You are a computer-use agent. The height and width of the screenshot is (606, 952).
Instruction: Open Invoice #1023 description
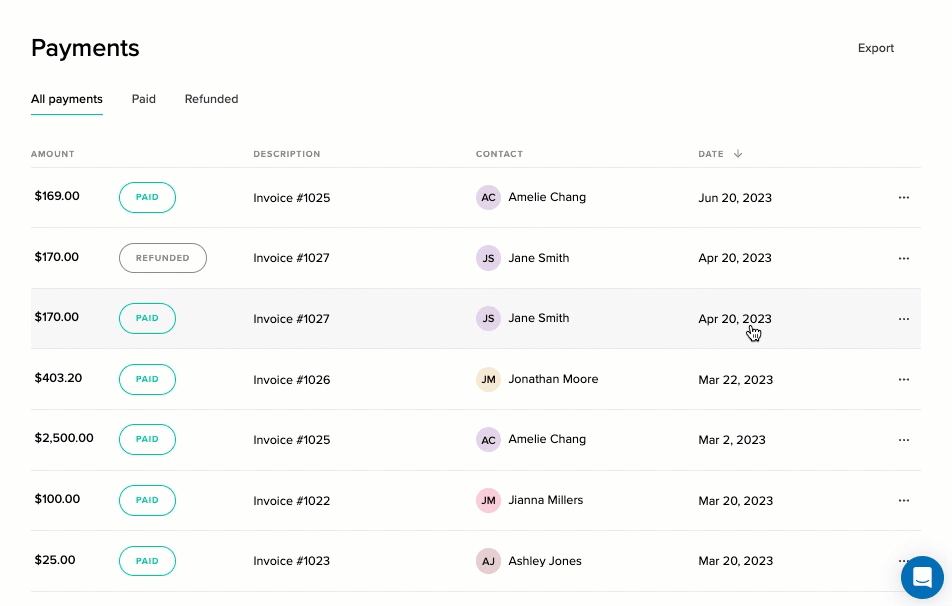pyautogui.click(x=291, y=561)
